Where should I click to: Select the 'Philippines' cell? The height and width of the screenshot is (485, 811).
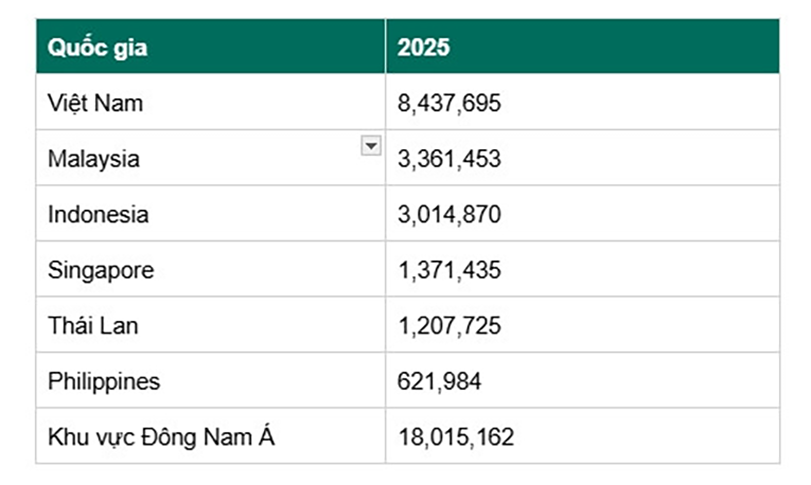211,381
